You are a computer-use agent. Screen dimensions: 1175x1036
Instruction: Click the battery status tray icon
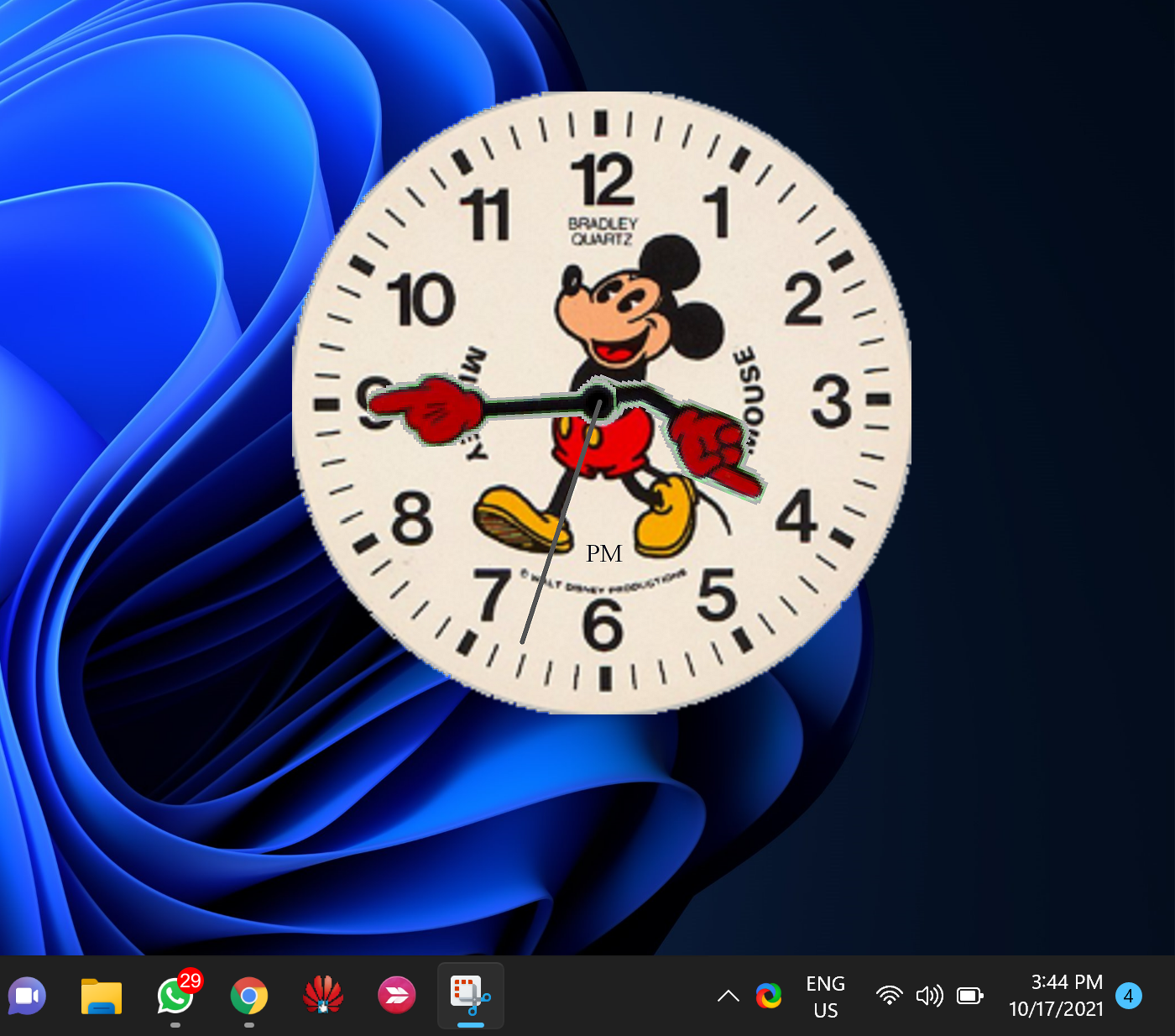pyautogui.click(x=970, y=996)
